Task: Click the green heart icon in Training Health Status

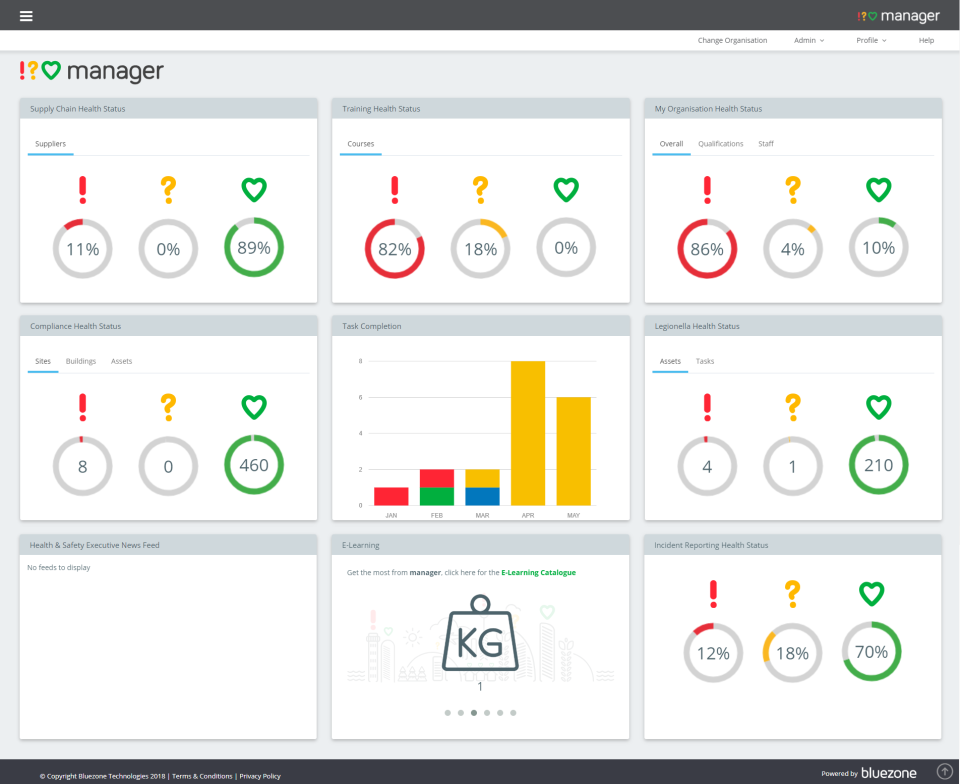Action: (566, 189)
